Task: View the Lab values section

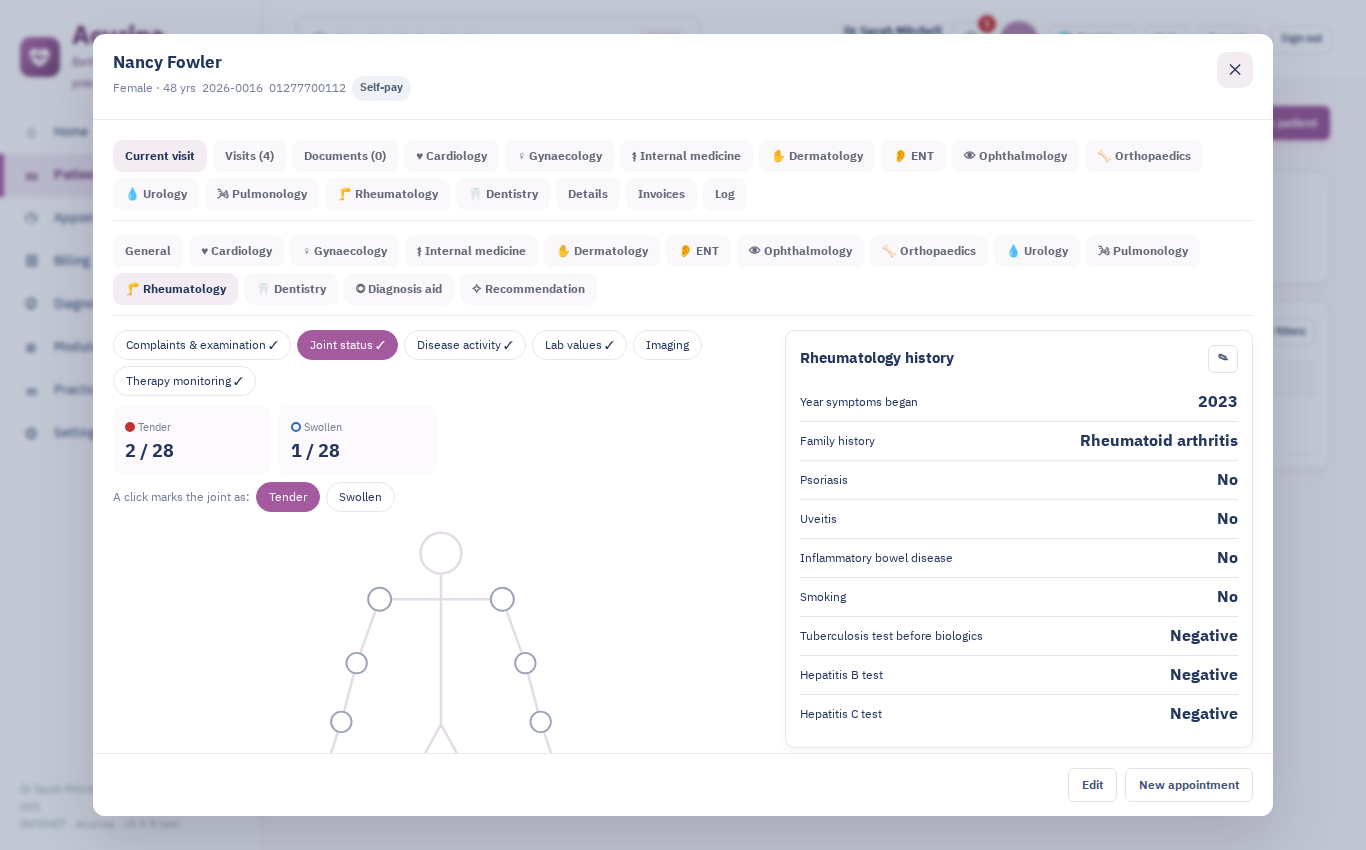Action: pos(579,345)
